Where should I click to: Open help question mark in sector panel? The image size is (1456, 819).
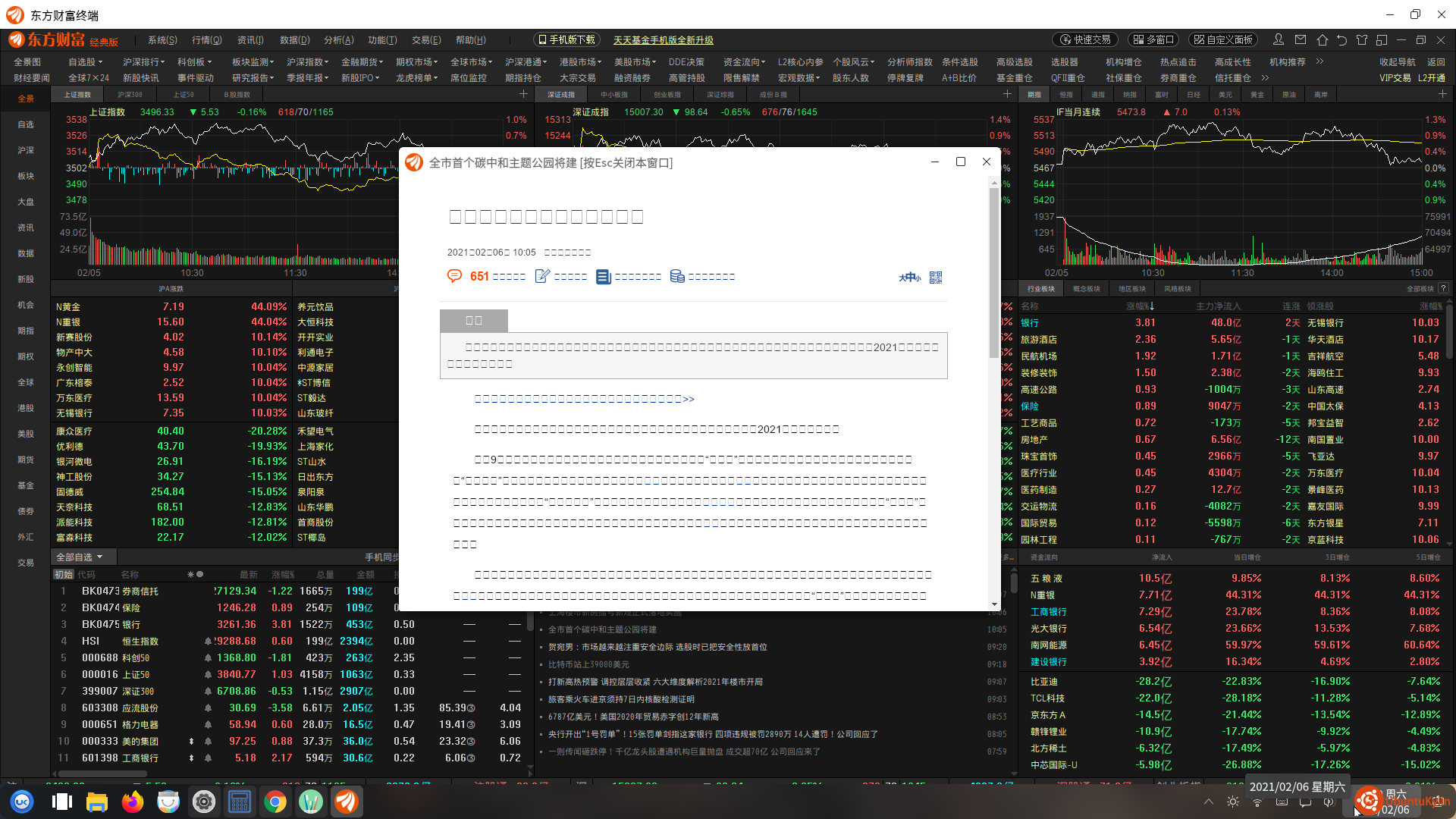pyautogui.click(x=1443, y=288)
